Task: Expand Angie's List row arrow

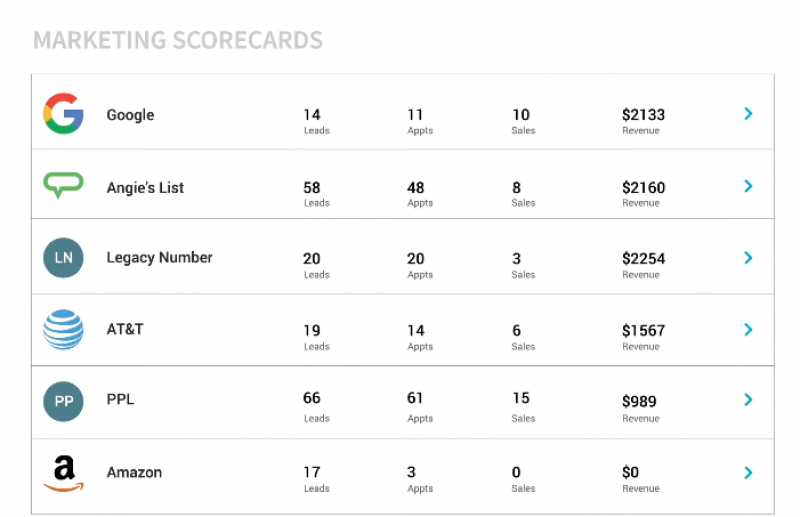Action: 748,186
